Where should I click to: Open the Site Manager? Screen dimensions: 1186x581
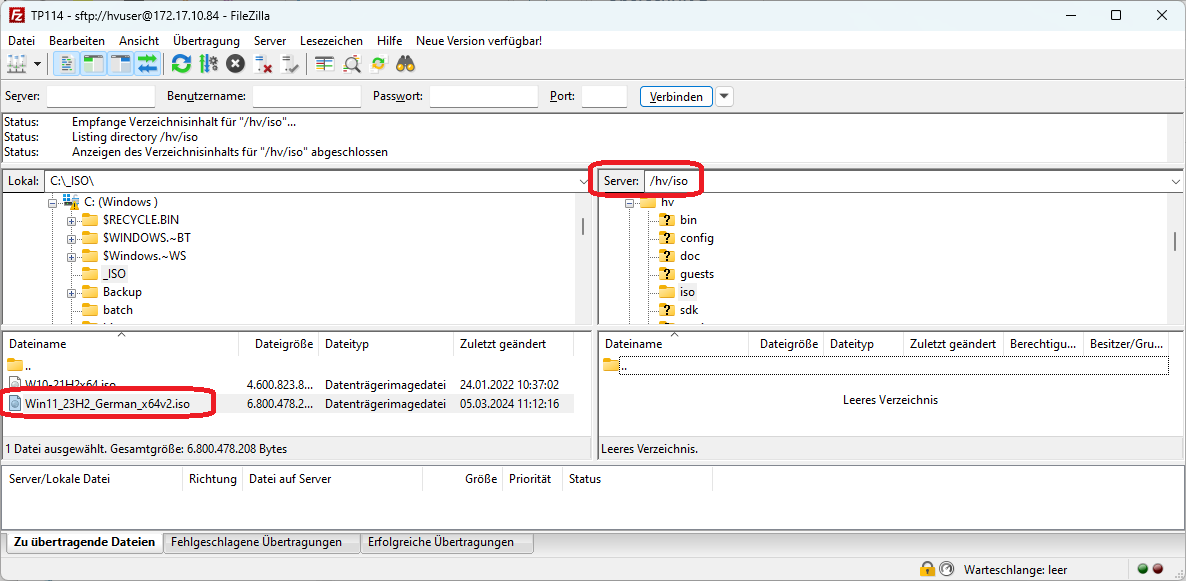point(17,63)
